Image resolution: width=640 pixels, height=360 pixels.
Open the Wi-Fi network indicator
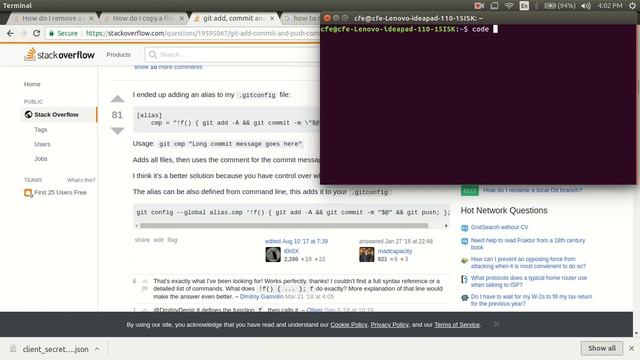(x=509, y=6)
